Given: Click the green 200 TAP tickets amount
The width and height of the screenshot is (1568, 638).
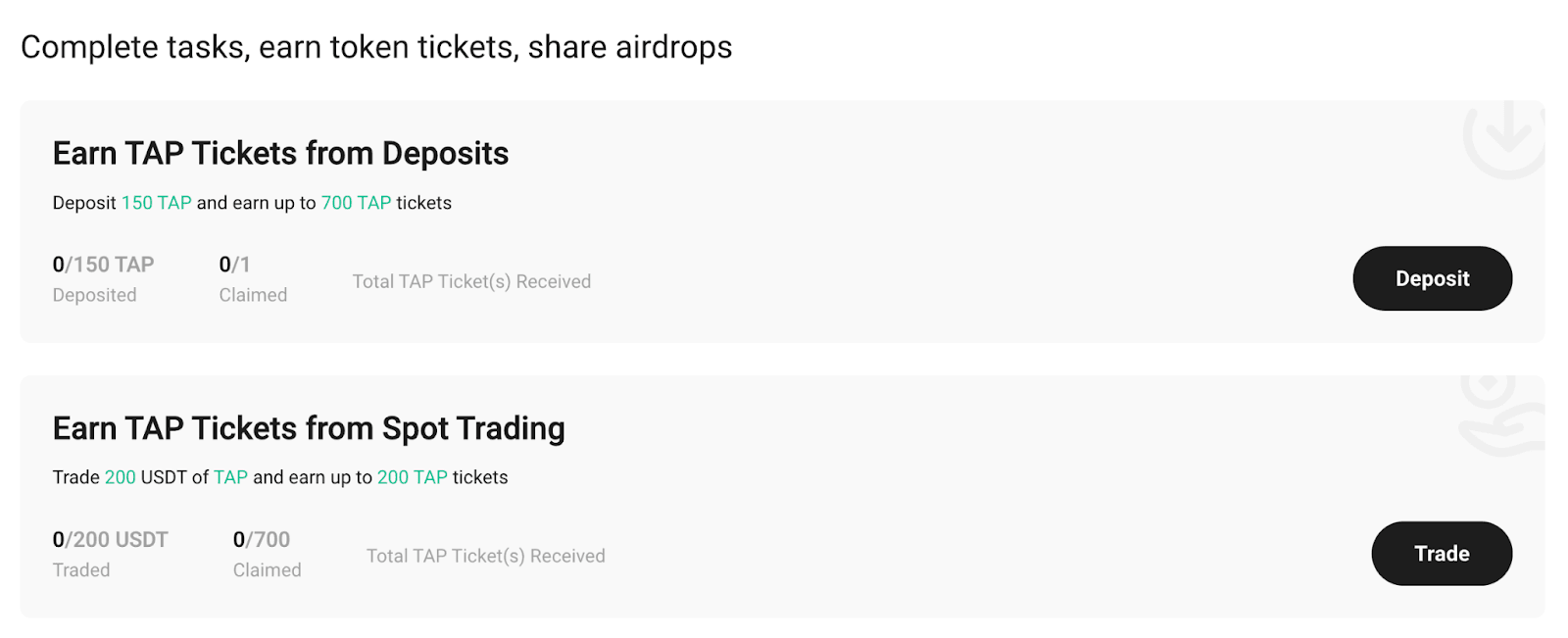Looking at the screenshot, I should 412,477.
